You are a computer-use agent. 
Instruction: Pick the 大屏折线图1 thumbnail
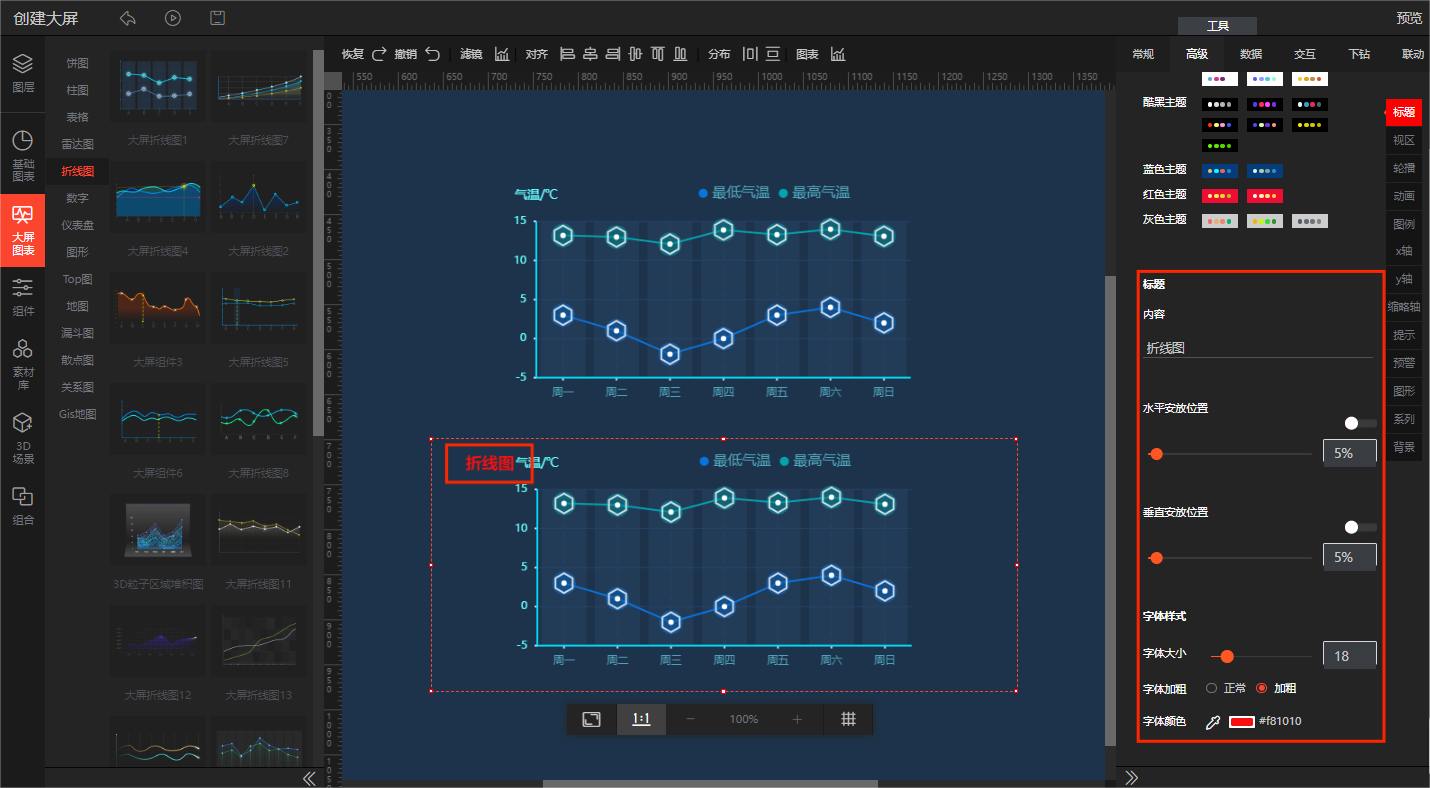(x=158, y=87)
